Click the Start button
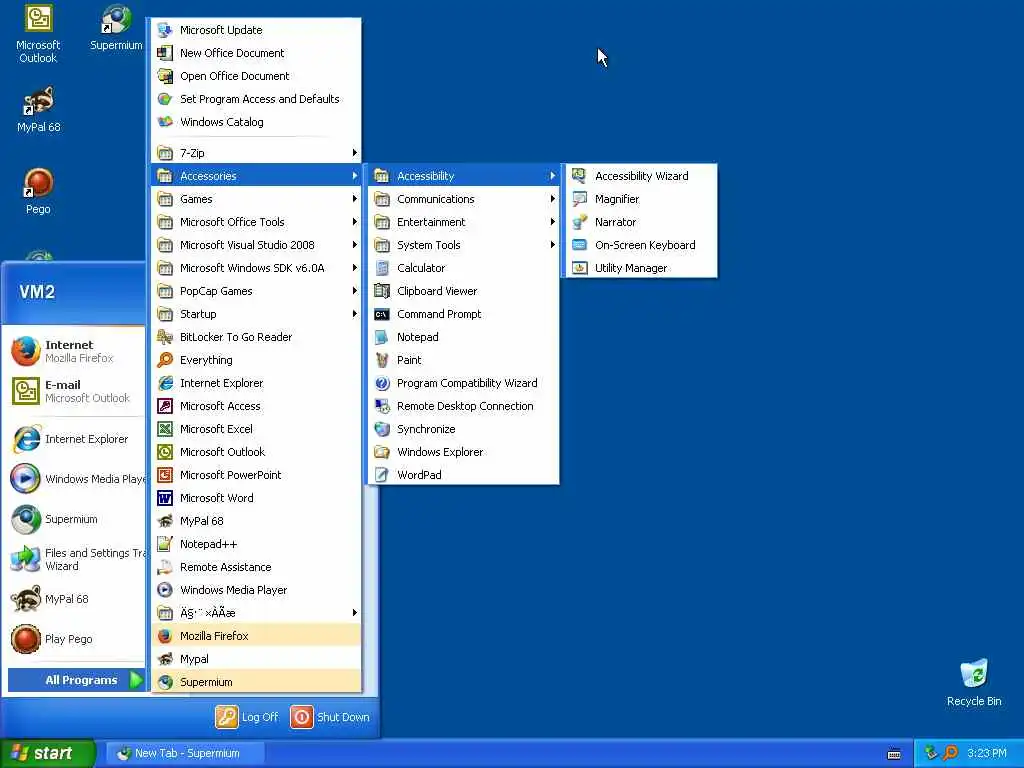 click(x=46, y=753)
